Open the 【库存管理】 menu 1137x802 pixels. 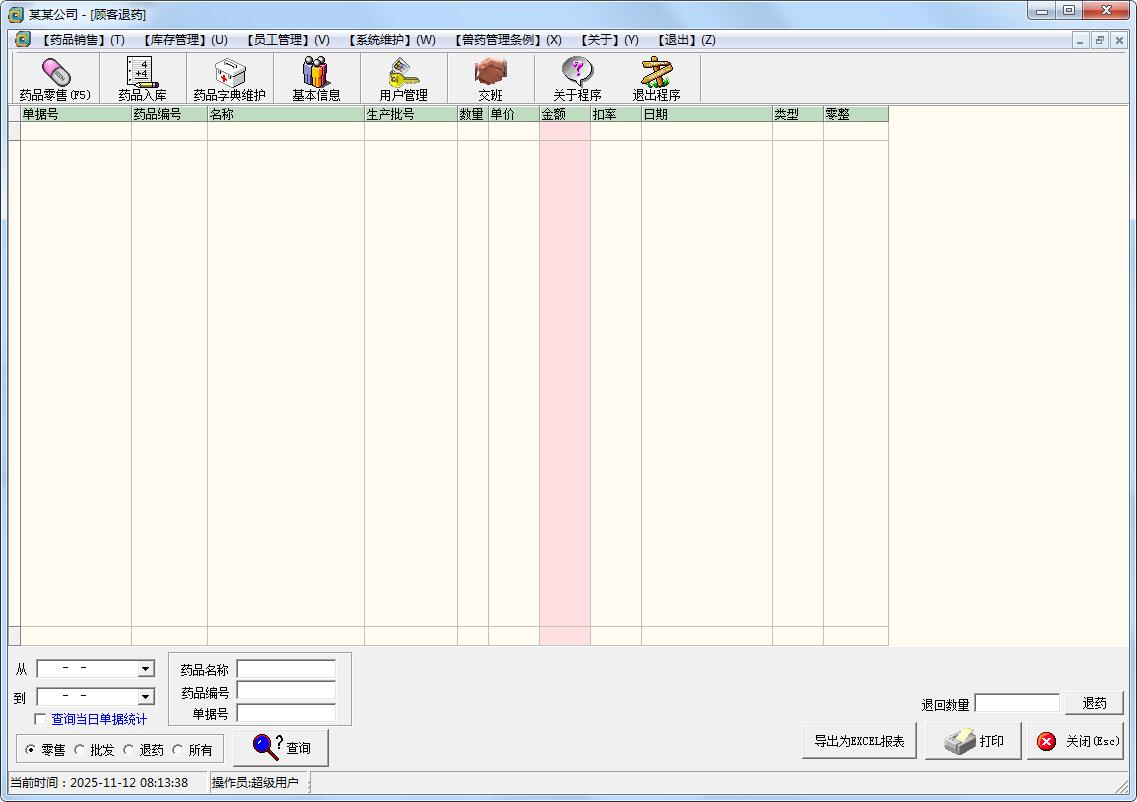(x=184, y=40)
